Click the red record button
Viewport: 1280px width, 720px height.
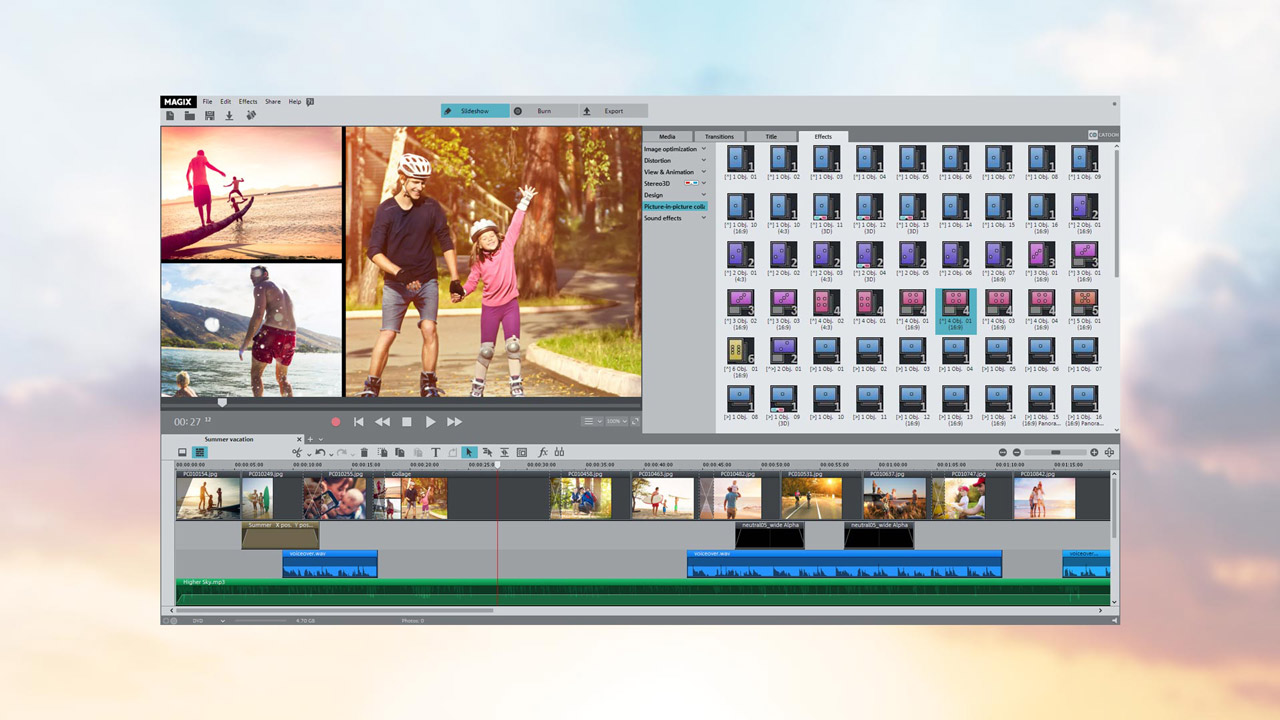tap(336, 422)
